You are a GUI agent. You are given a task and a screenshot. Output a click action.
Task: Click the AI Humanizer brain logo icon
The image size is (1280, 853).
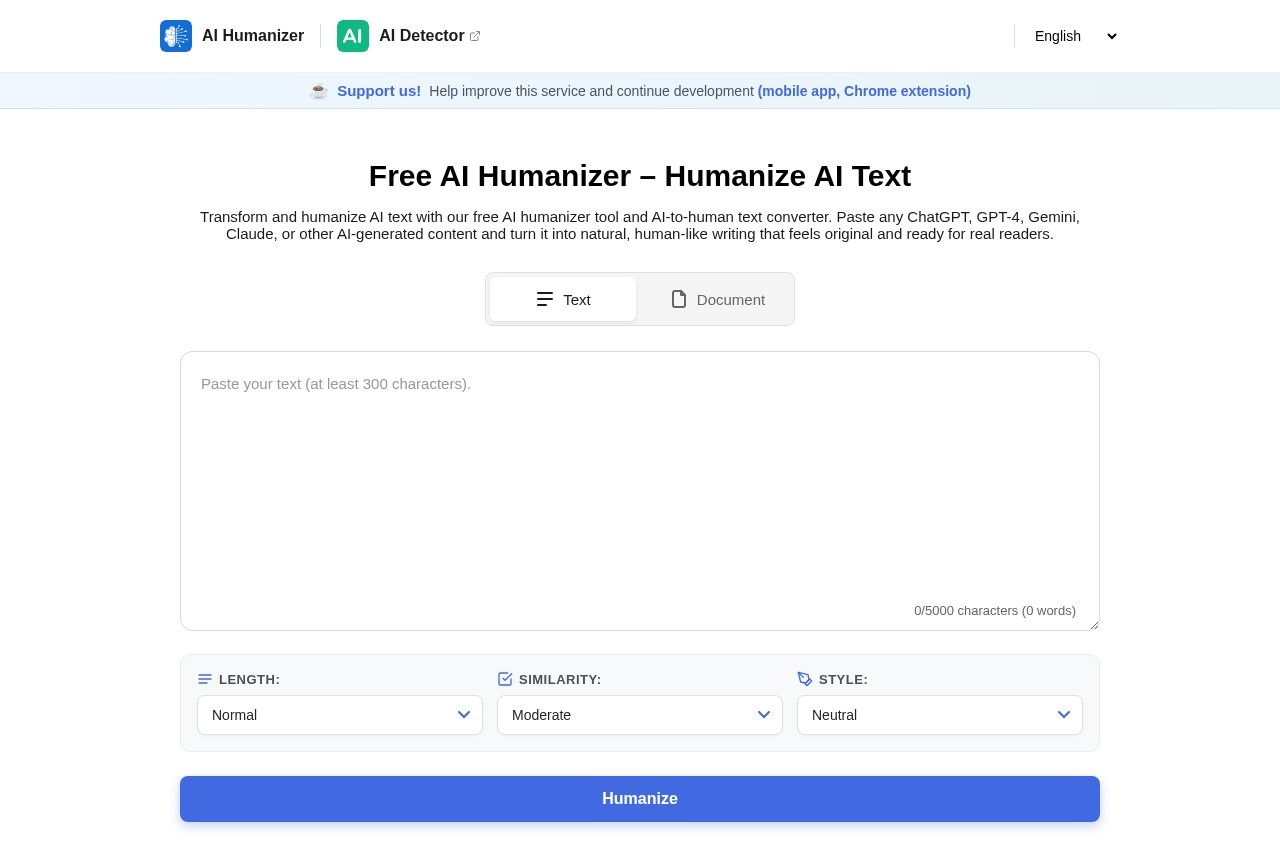(176, 36)
